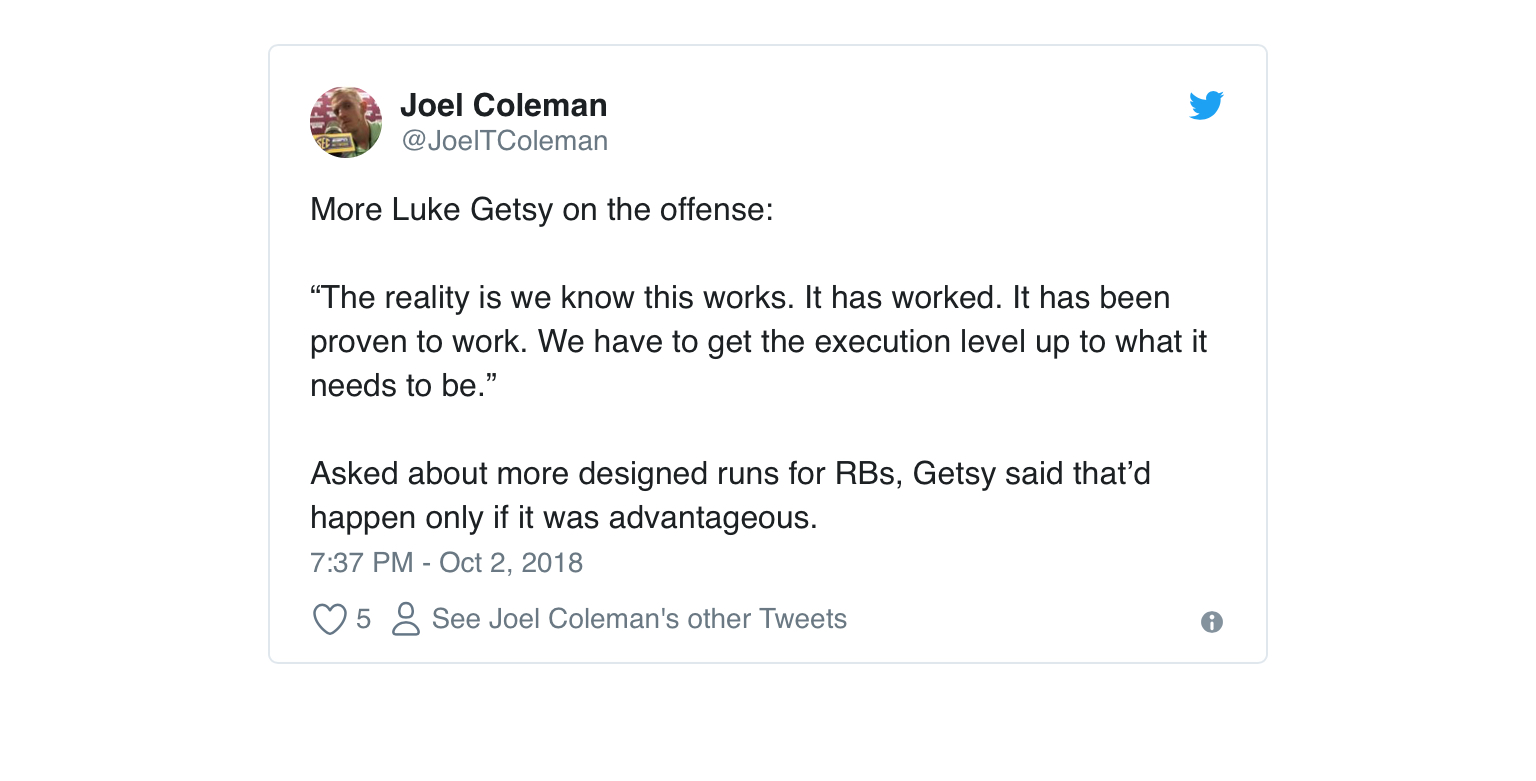Click the line "More Luke Getsy on the offense:"
Screen dimensions: 1536x781
pyautogui.click(x=541, y=210)
